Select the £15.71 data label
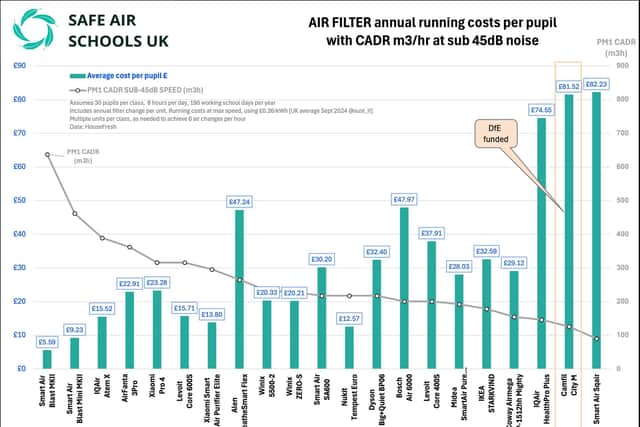Image resolution: width=640 pixels, height=427 pixels. pos(184,308)
